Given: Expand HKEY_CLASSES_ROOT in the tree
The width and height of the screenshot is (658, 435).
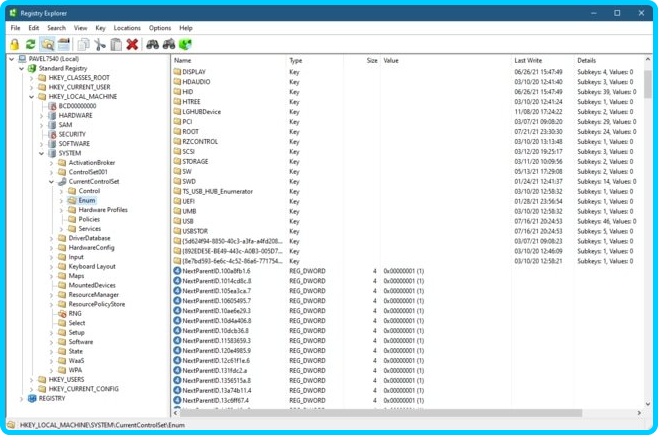Looking at the screenshot, I should [x=31, y=78].
